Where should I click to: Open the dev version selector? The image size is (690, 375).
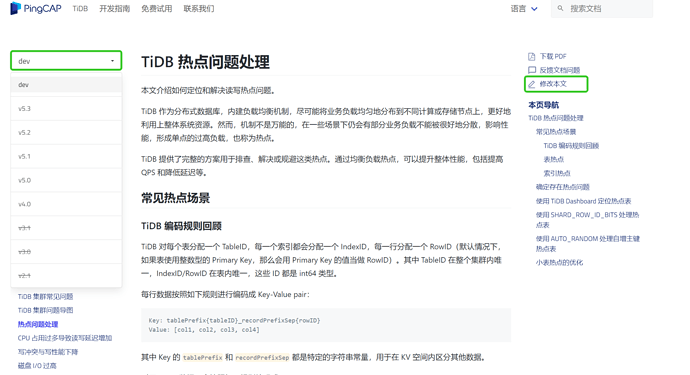click(66, 61)
